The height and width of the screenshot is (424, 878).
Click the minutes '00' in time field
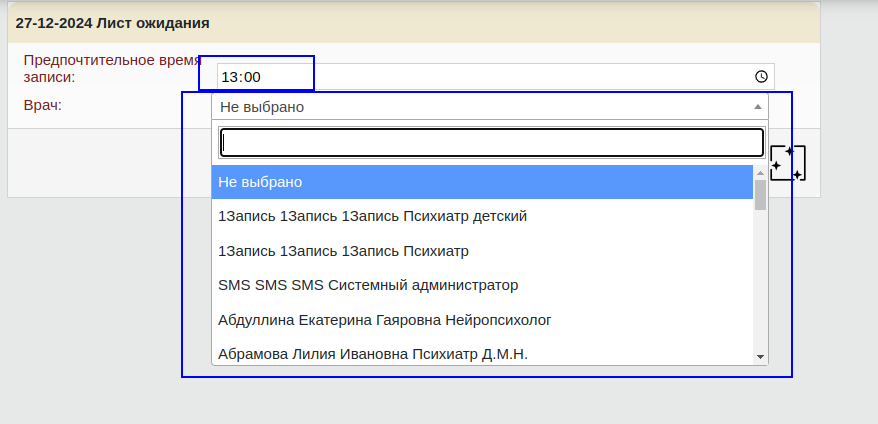252,76
